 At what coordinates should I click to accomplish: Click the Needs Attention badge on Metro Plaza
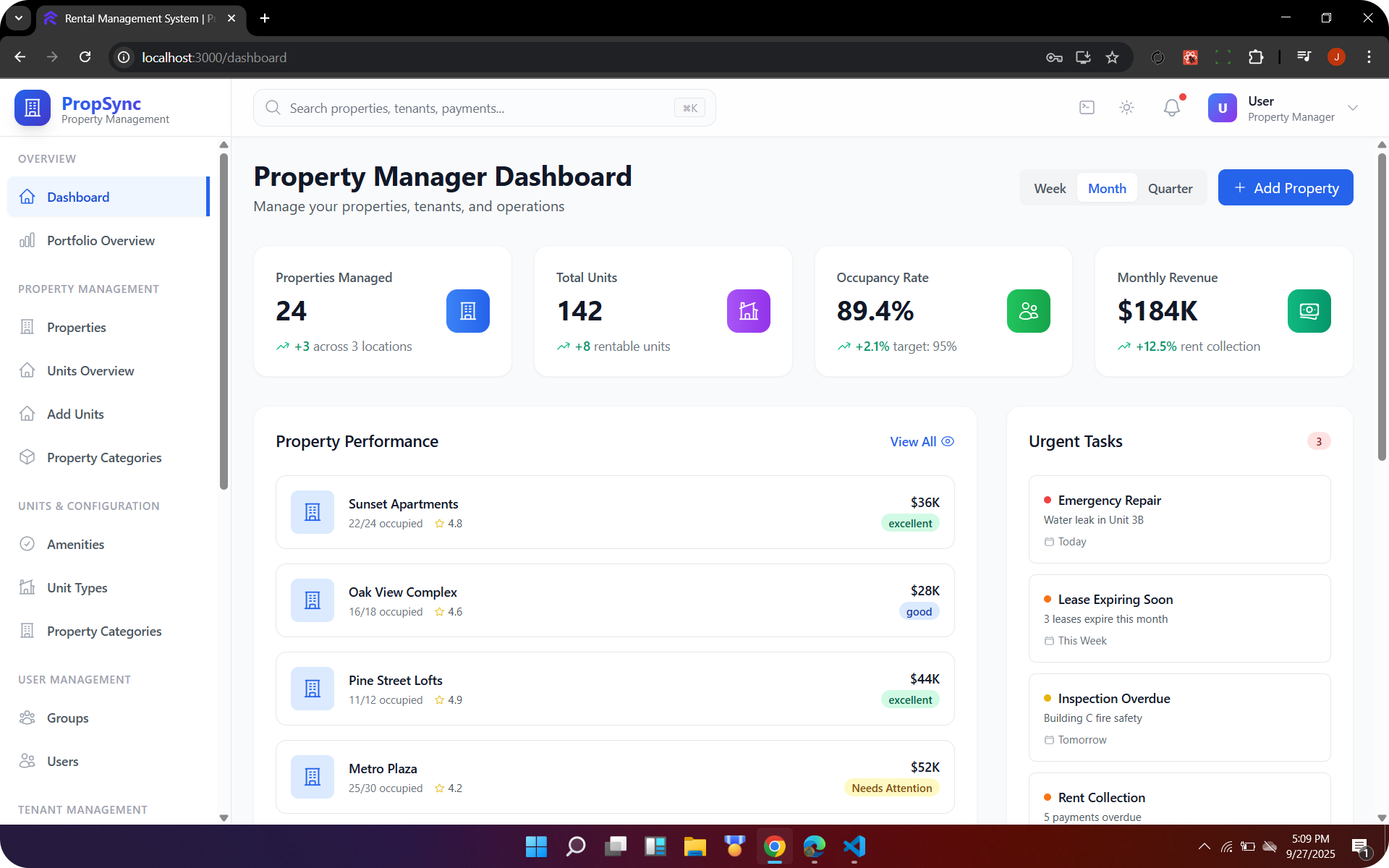click(891, 788)
